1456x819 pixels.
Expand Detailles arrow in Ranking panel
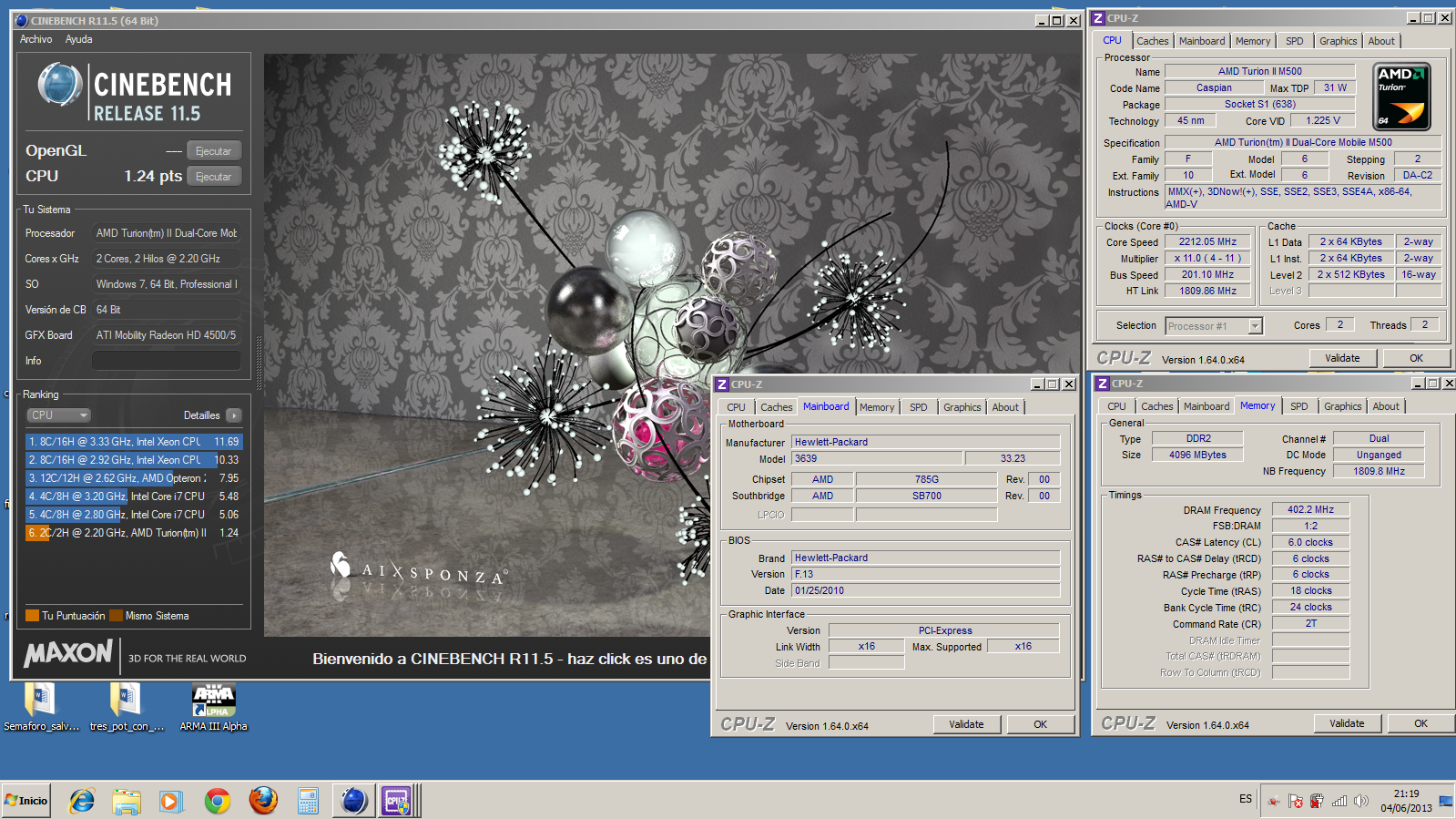tap(234, 415)
